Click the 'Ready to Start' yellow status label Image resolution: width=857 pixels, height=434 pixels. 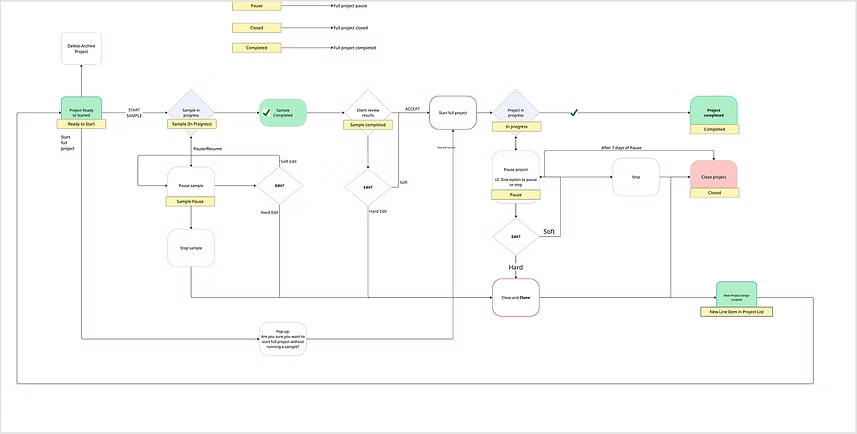tap(81, 125)
